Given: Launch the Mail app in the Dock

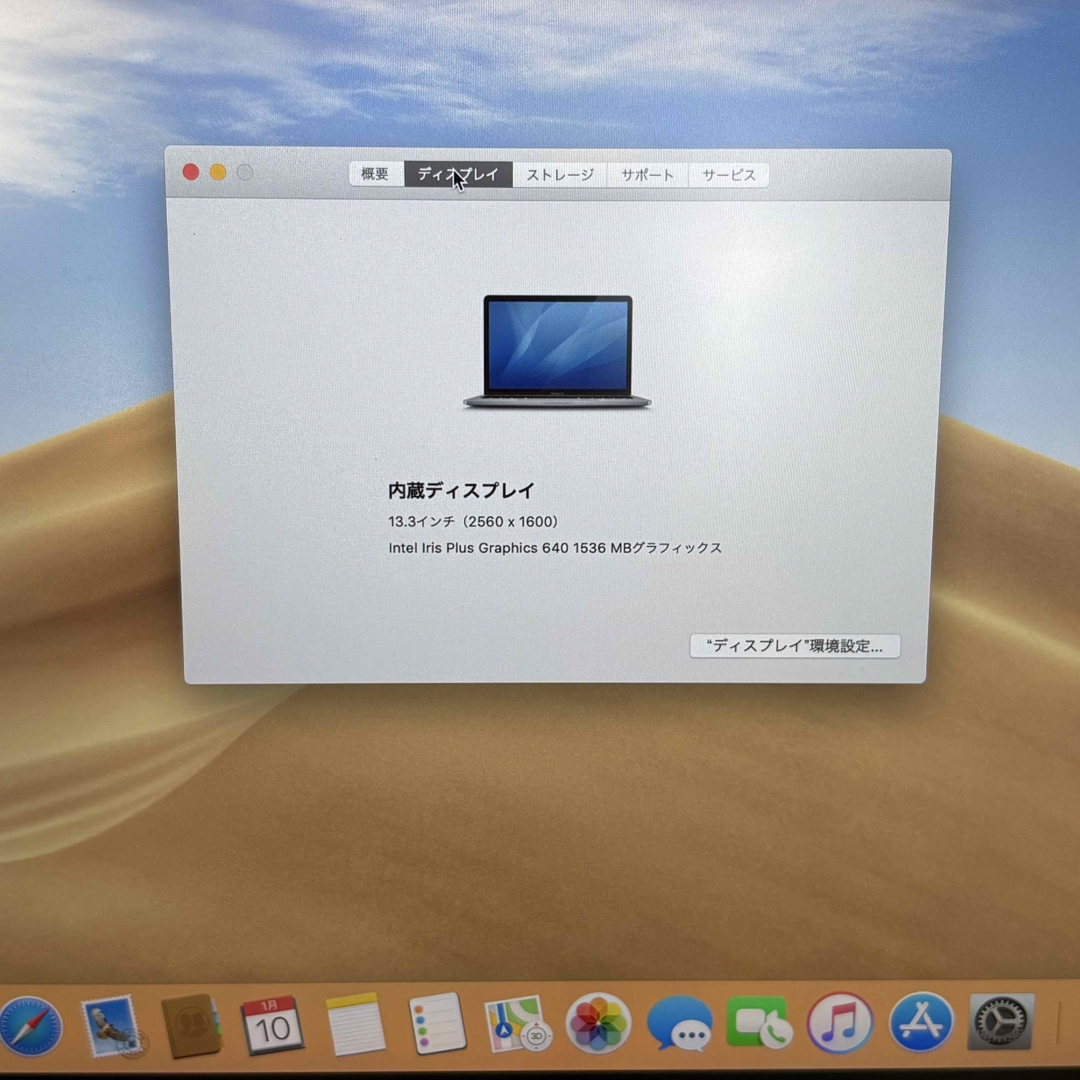Looking at the screenshot, I should (110, 1026).
